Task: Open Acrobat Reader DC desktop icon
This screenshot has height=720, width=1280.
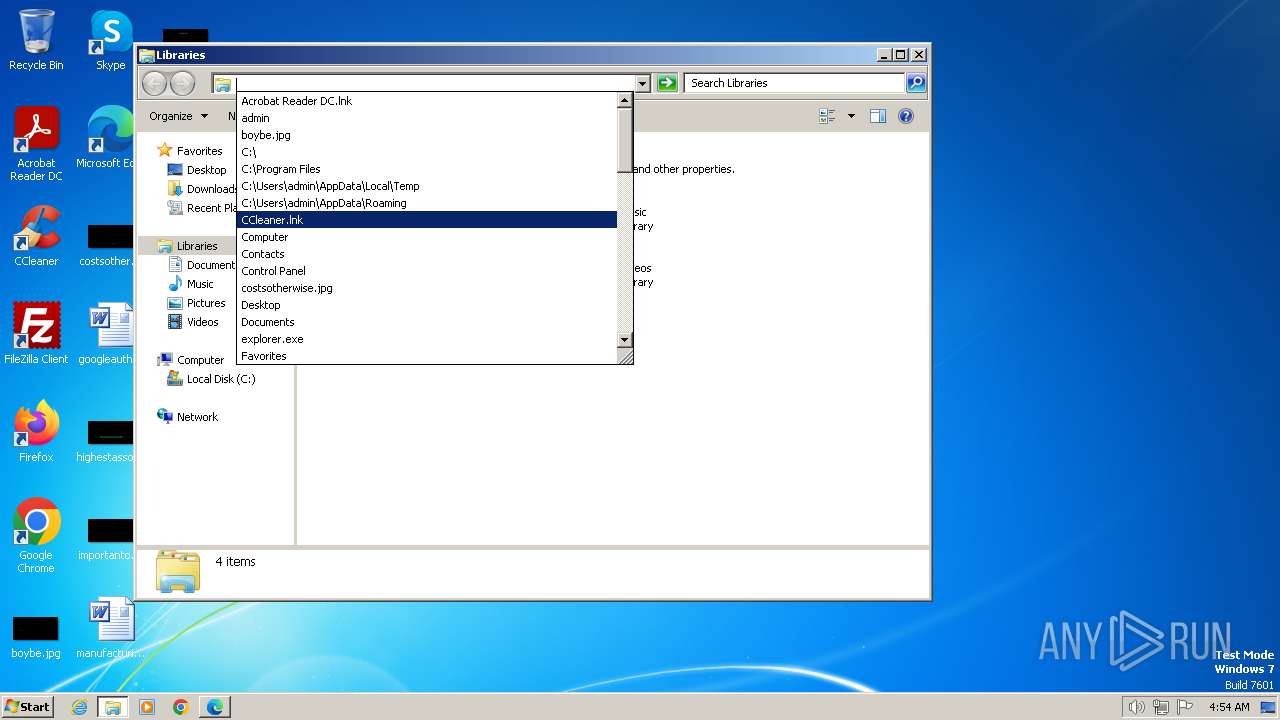Action: coord(36,144)
